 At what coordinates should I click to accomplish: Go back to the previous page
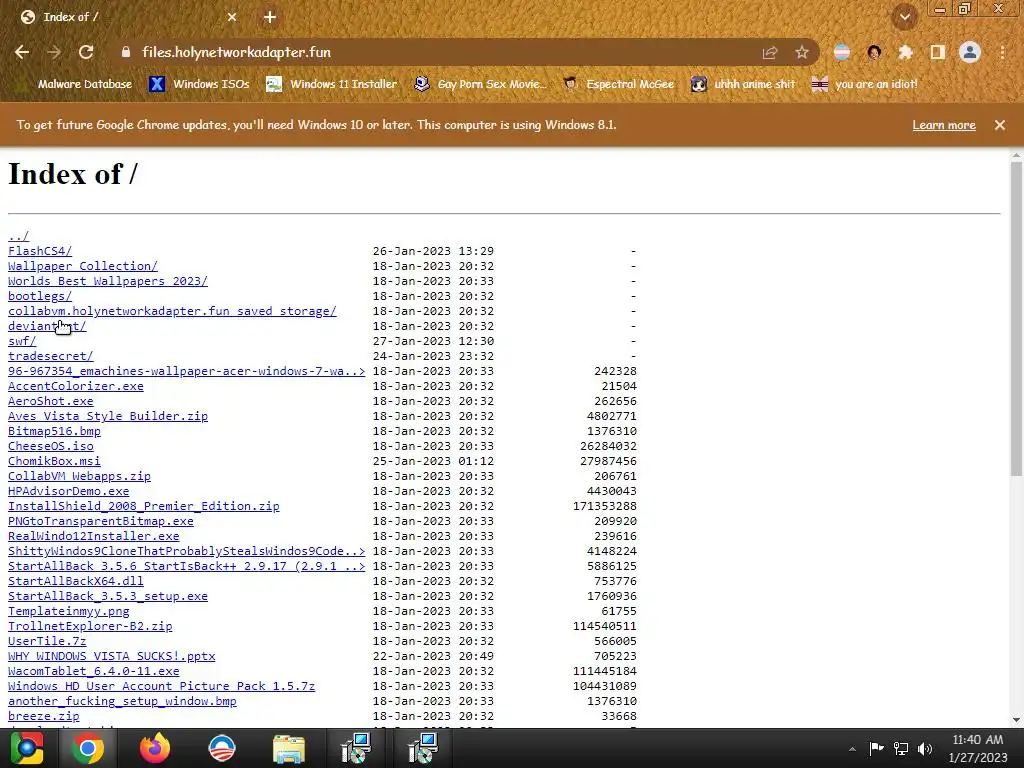coord(22,52)
